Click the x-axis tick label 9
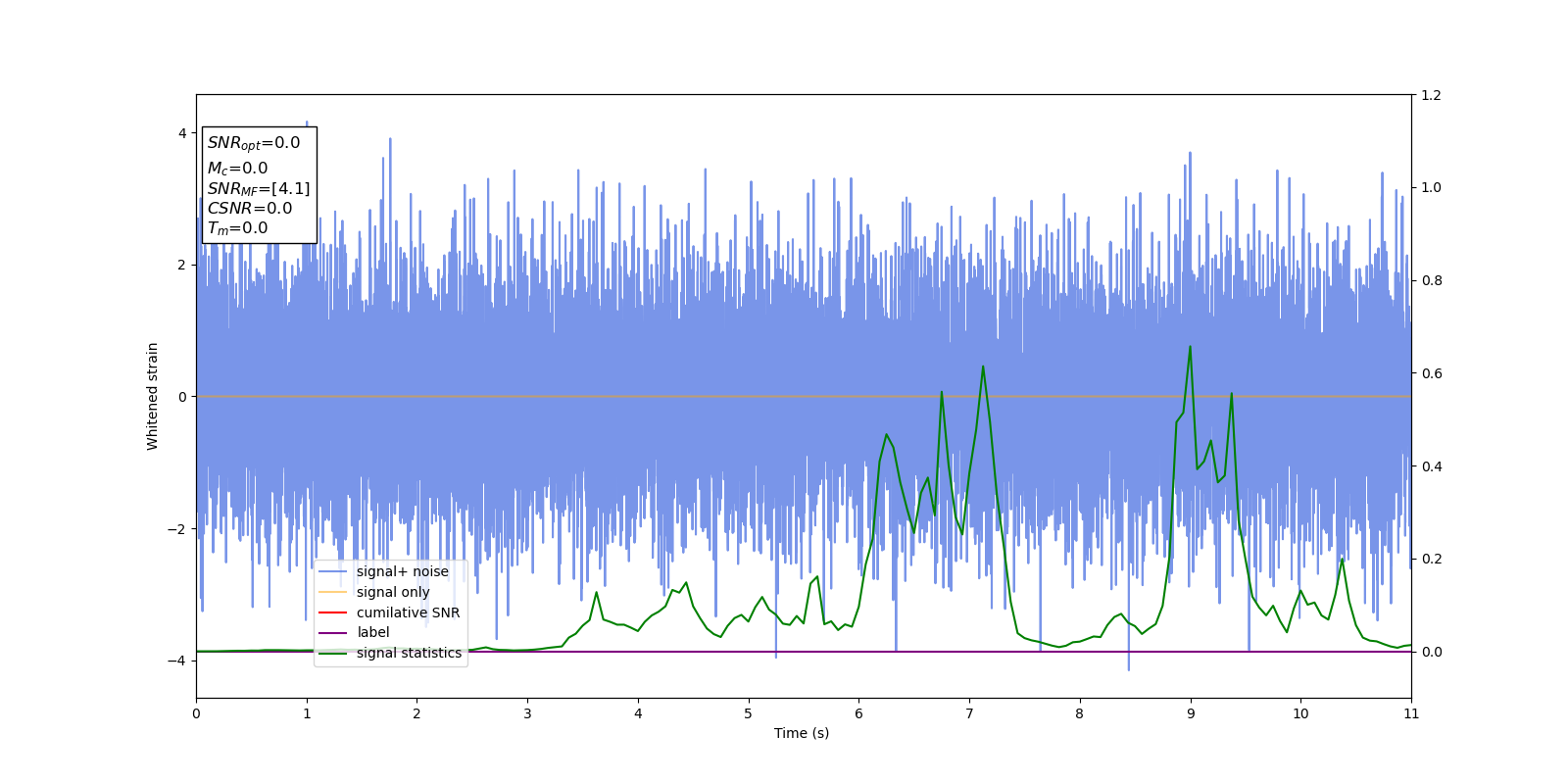 tap(1191, 713)
